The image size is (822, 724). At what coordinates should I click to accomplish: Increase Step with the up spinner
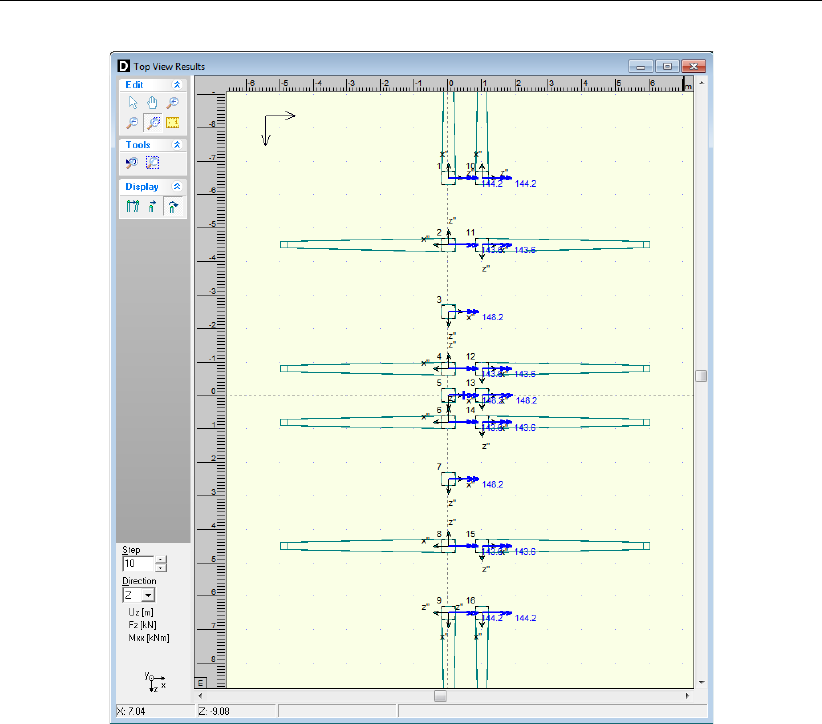(x=161, y=560)
